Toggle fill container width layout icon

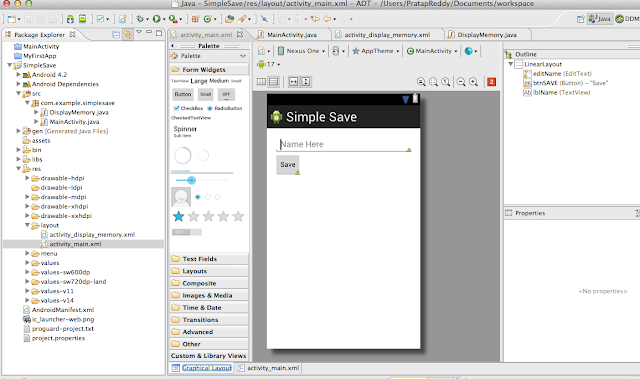(293, 82)
